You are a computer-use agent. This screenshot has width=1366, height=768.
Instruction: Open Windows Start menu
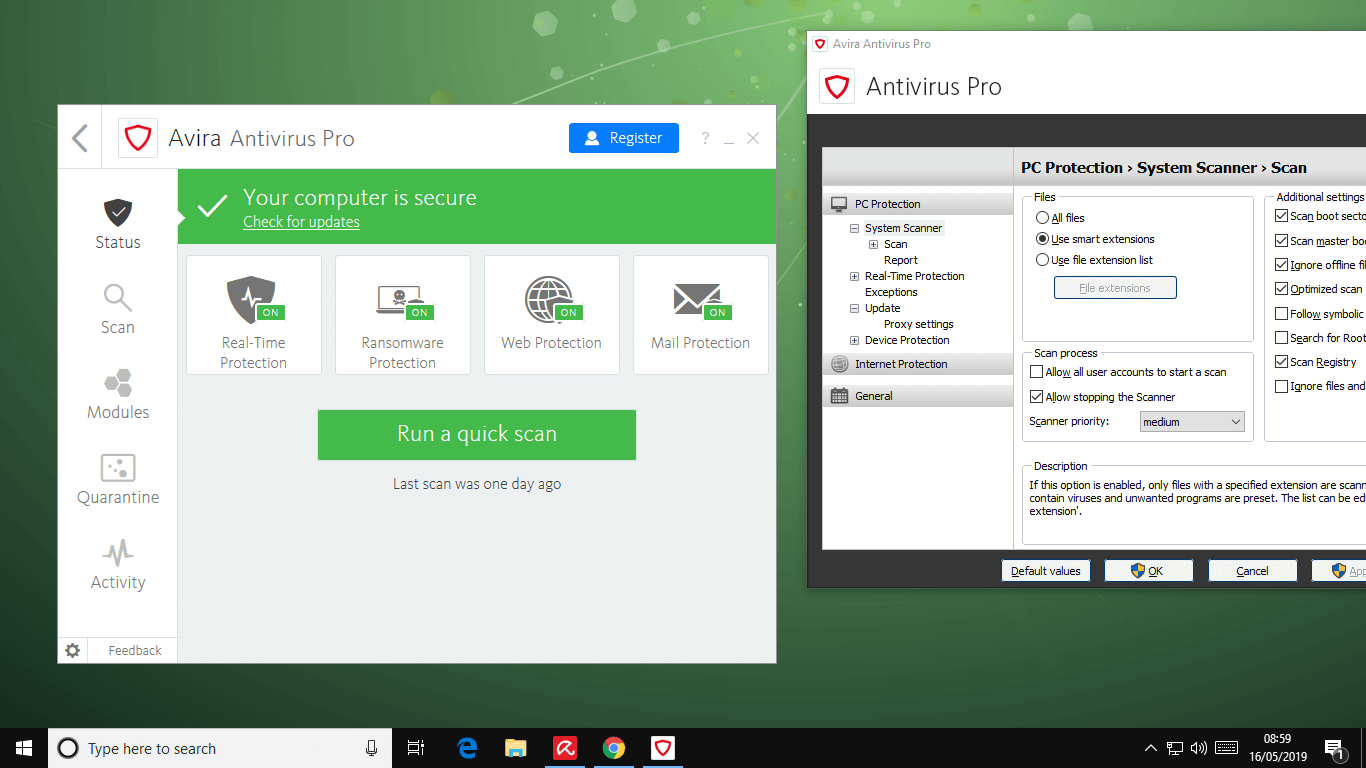click(24, 748)
